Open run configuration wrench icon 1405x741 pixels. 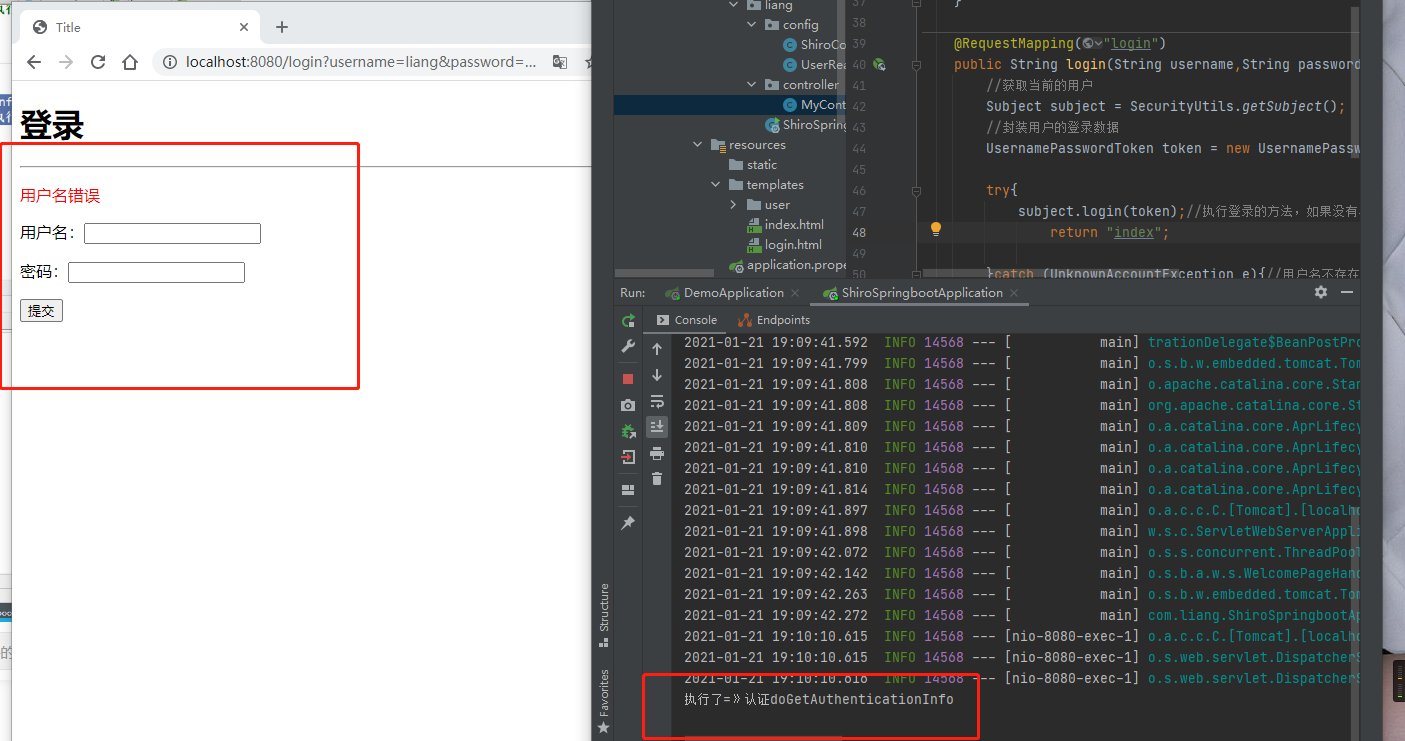[628, 346]
